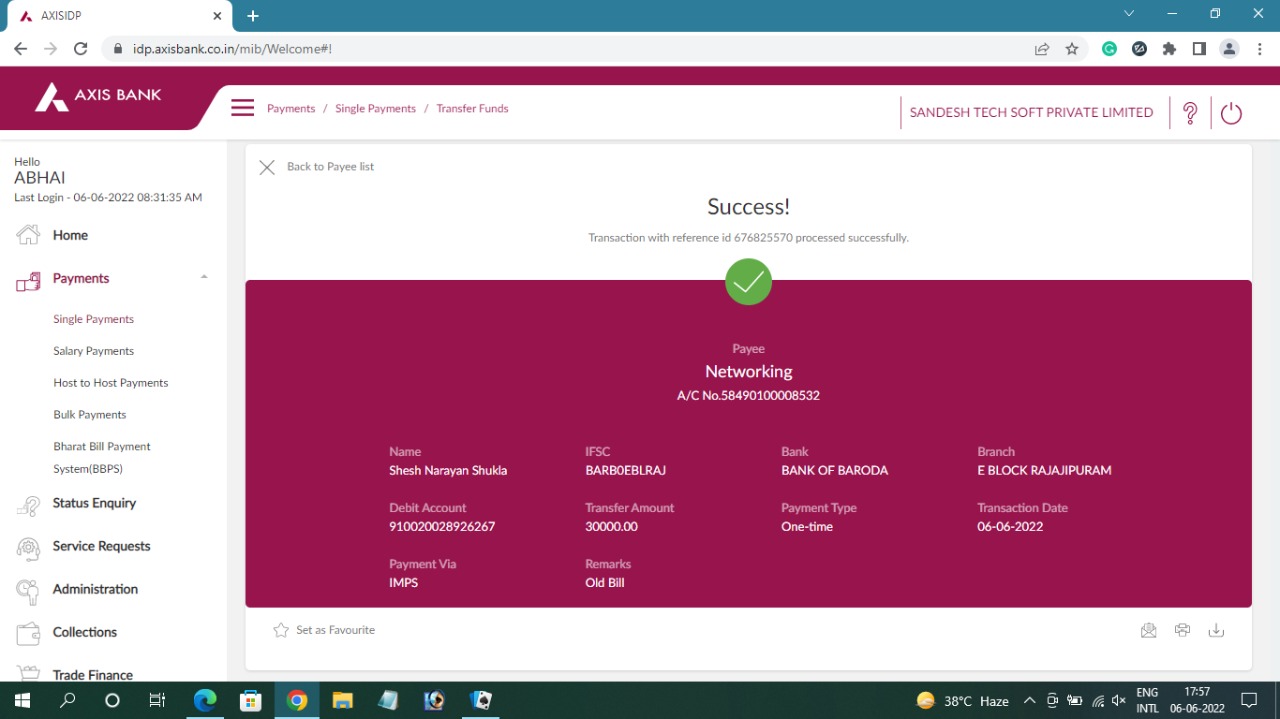Viewport: 1280px width, 719px height.
Task: Click the name Shesh Narayan Shukla
Action: [x=448, y=471]
